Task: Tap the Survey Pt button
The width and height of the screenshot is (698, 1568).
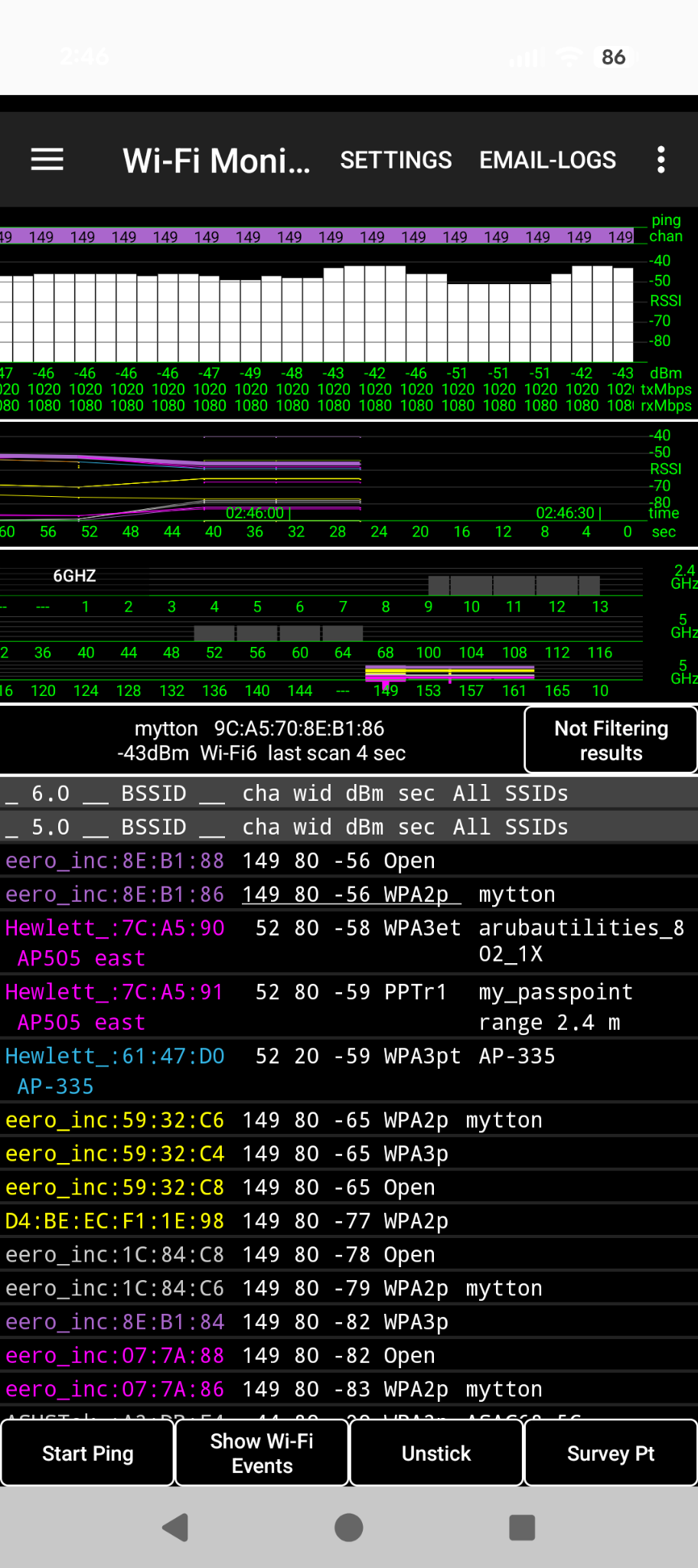Action: (611, 1453)
